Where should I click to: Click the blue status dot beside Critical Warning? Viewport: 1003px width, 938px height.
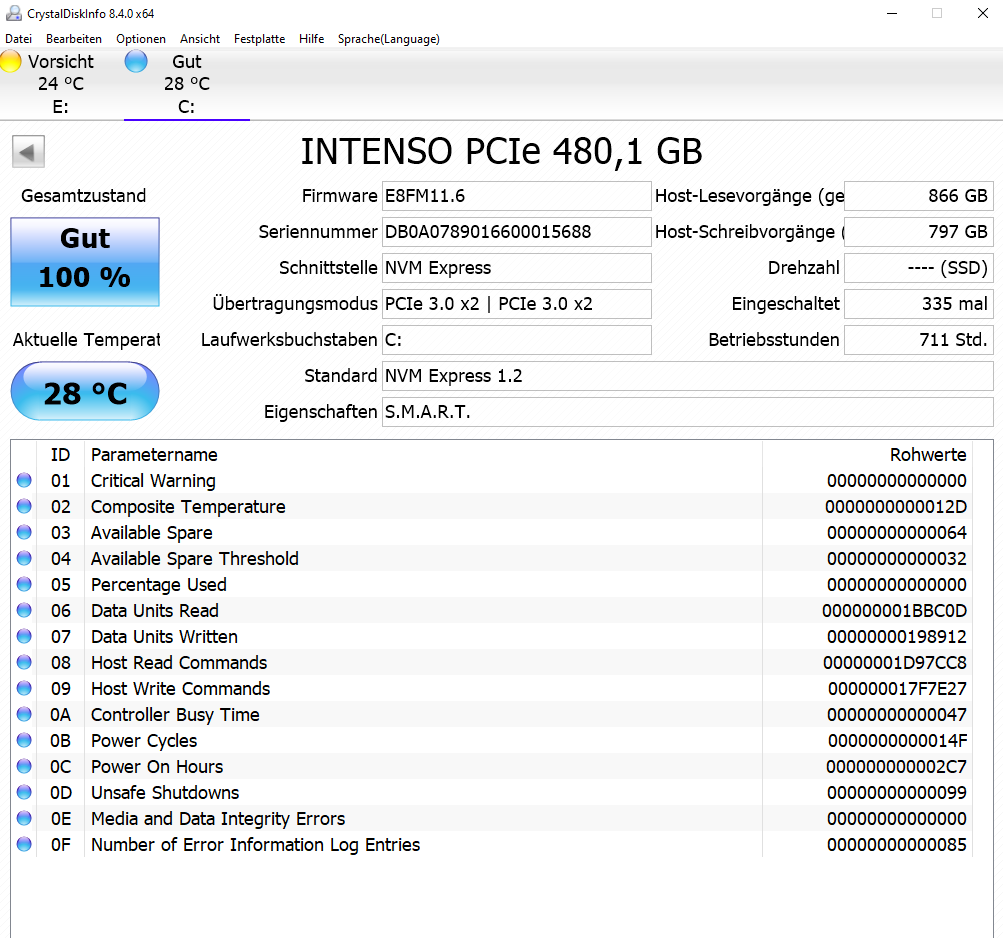(x=24, y=480)
